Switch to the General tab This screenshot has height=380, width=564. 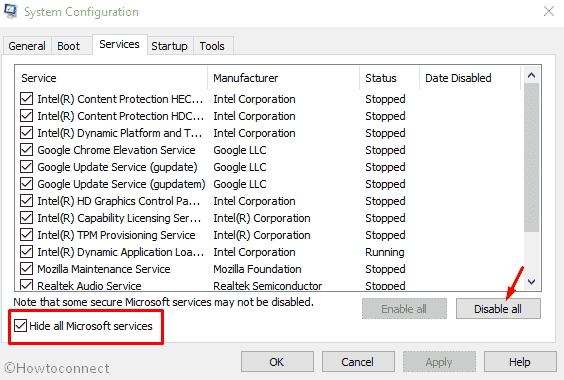coord(27,46)
